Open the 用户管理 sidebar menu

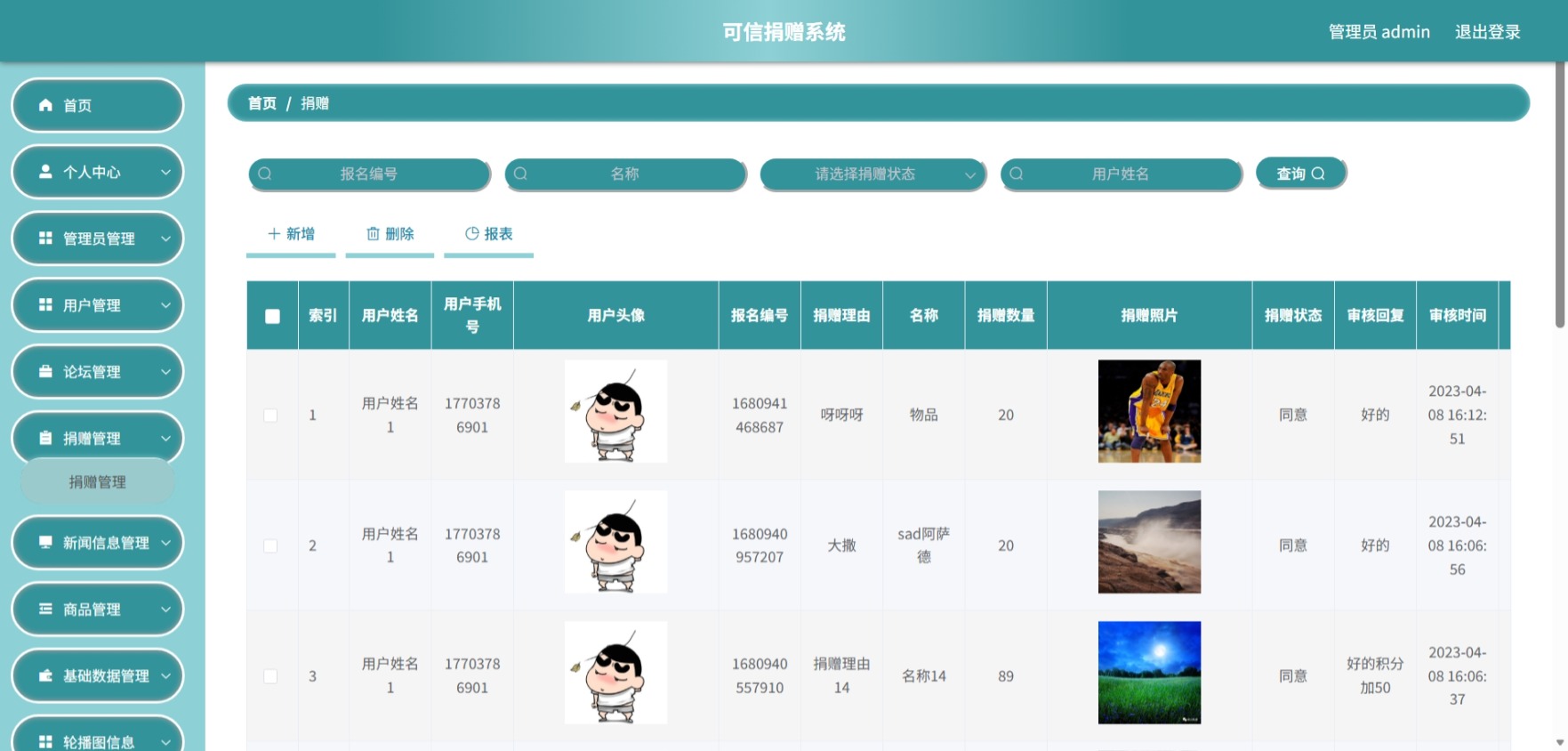click(97, 305)
